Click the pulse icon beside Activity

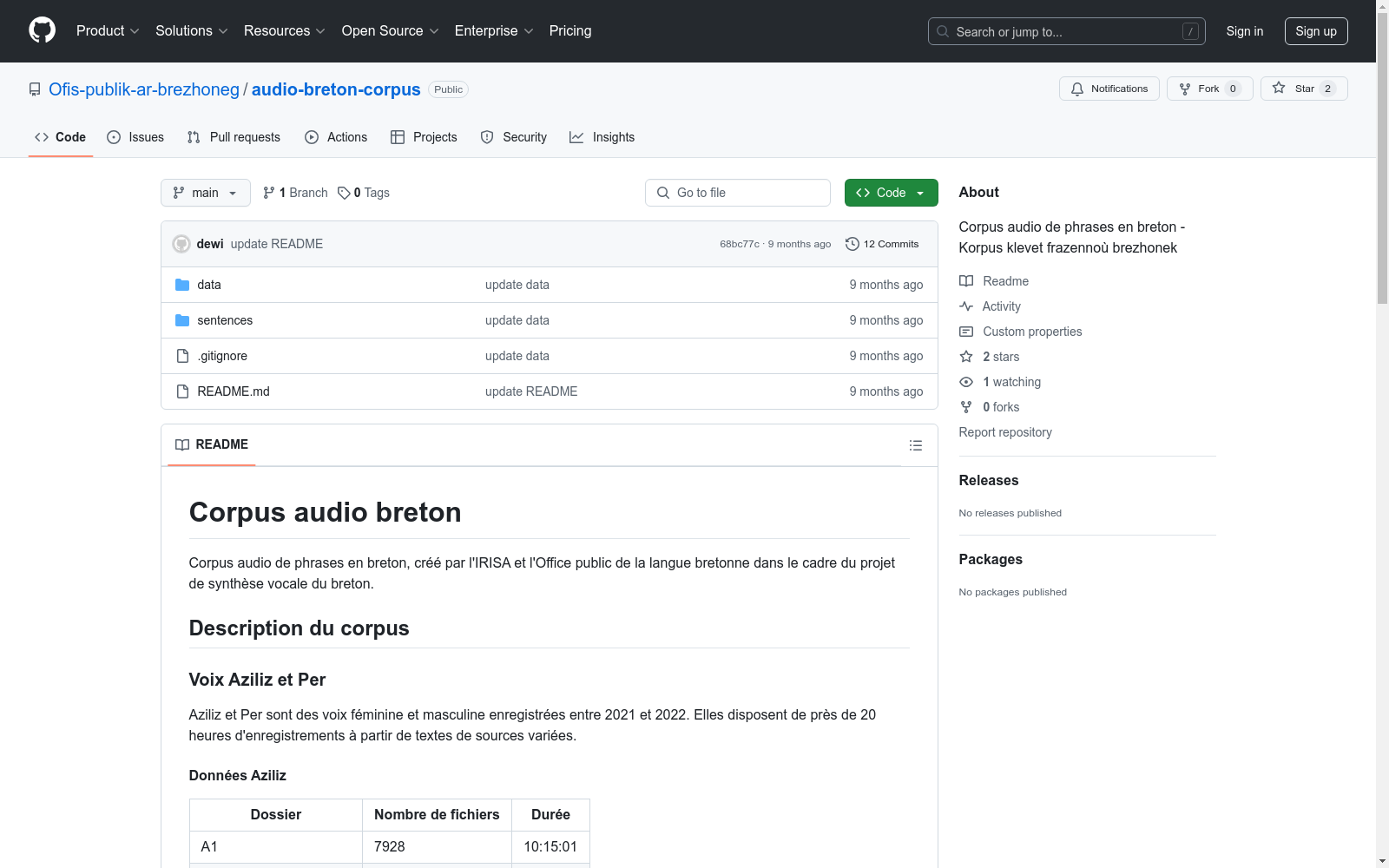(966, 306)
